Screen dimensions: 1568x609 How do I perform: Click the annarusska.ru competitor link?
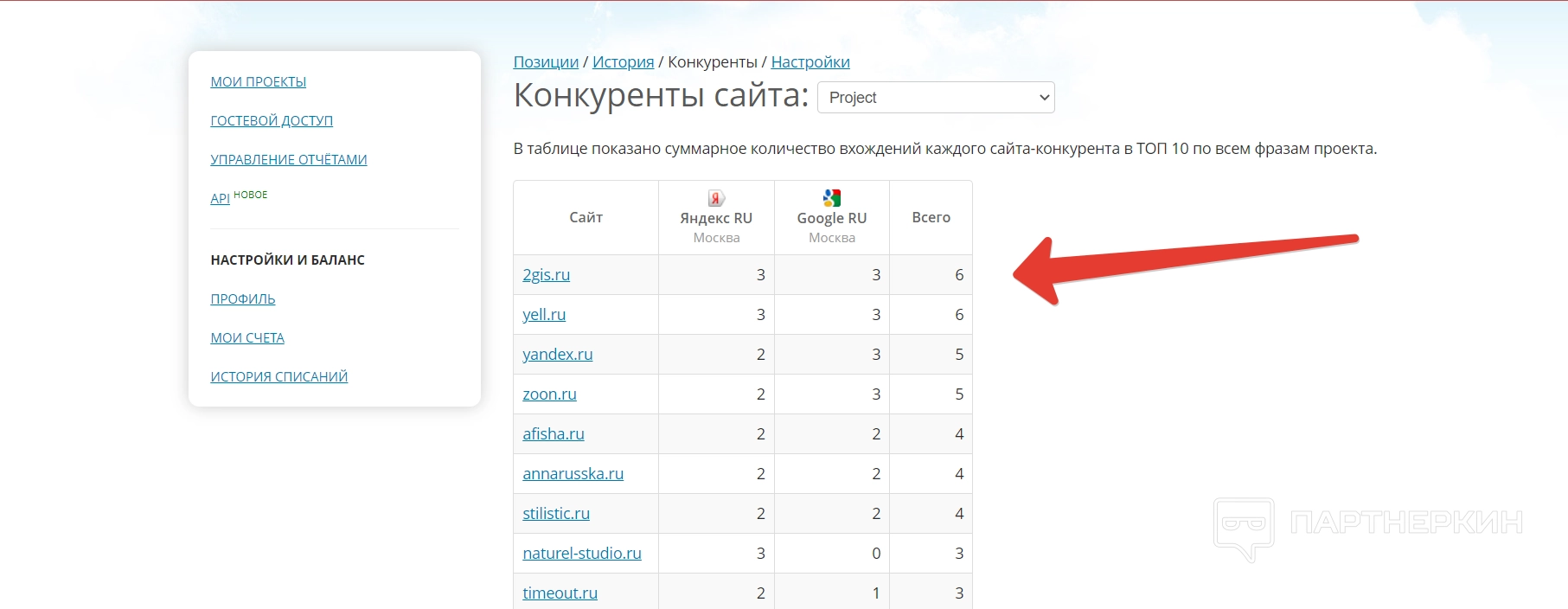(573, 474)
